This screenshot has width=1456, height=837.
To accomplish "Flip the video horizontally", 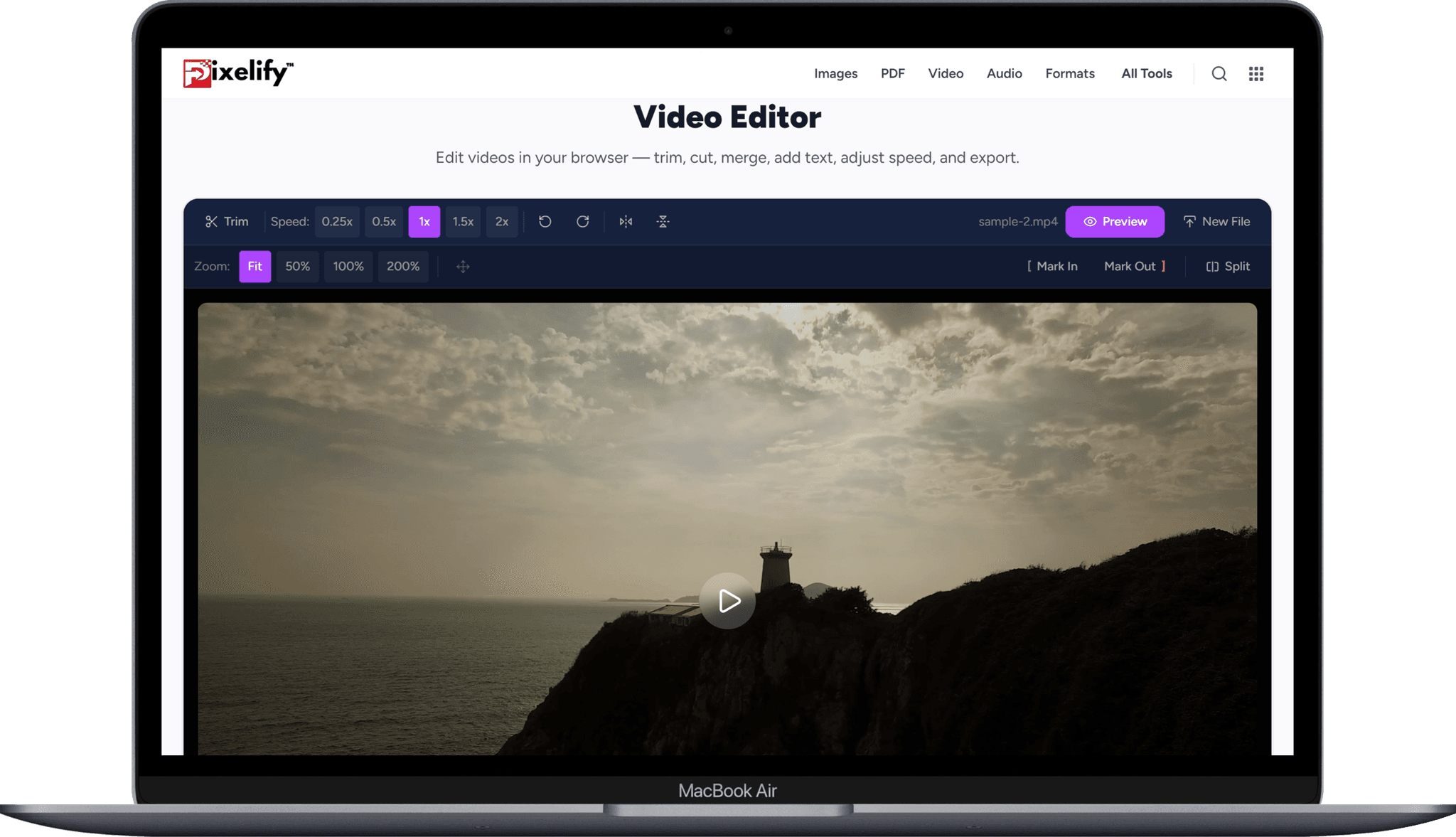I will coord(626,221).
